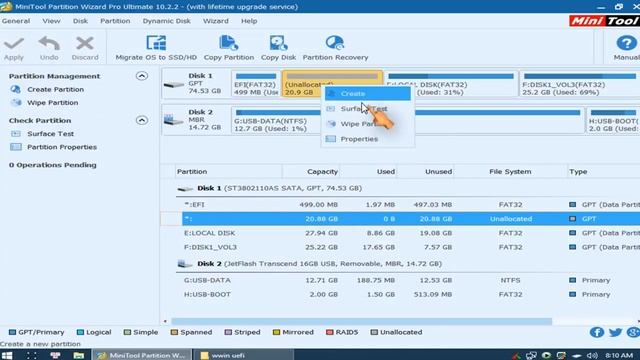Click the Type column header
The width and height of the screenshot is (640, 360).
point(603,172)
